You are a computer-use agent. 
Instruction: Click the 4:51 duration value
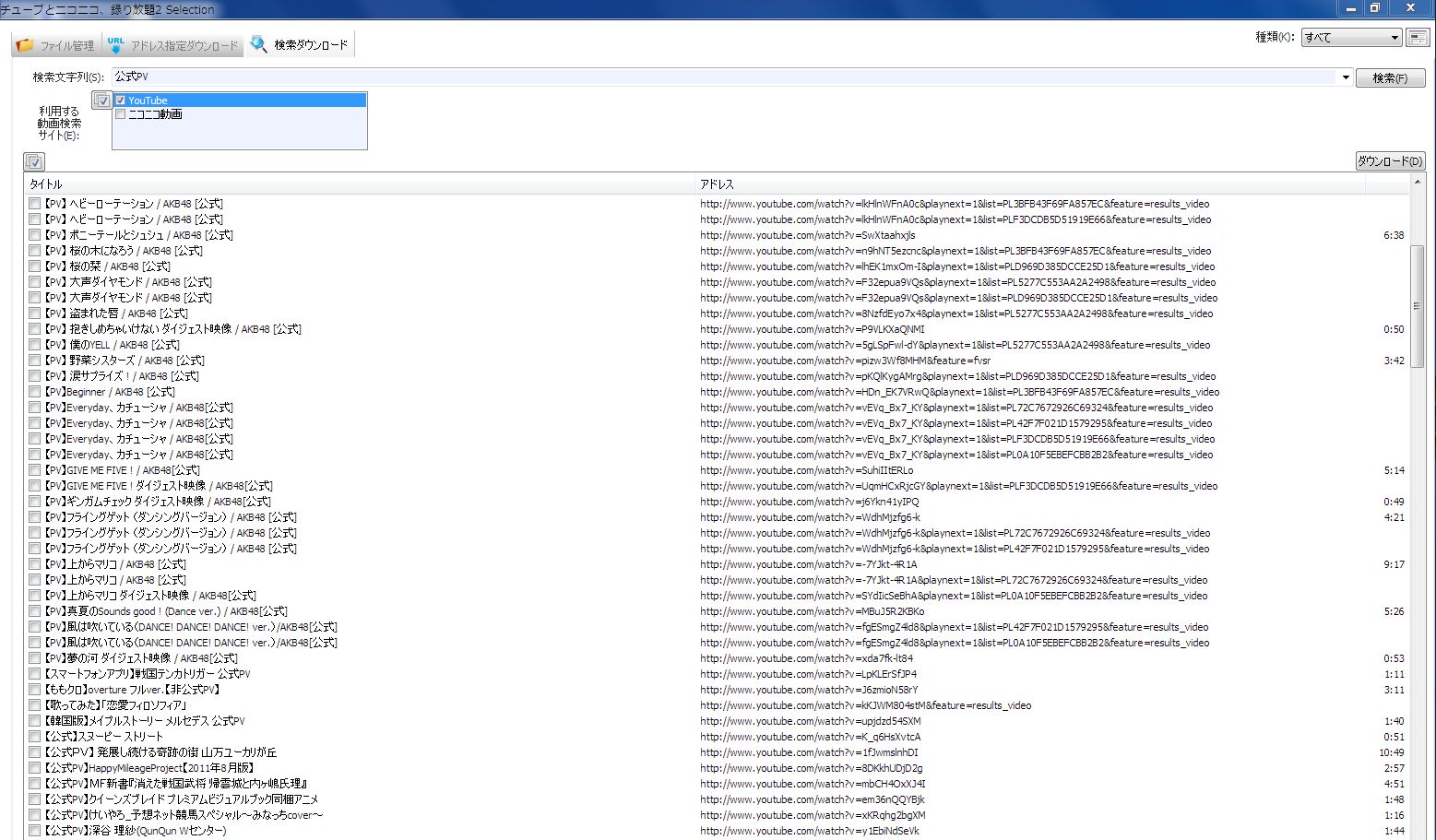pyautogui.click(x=1394, y=784)
